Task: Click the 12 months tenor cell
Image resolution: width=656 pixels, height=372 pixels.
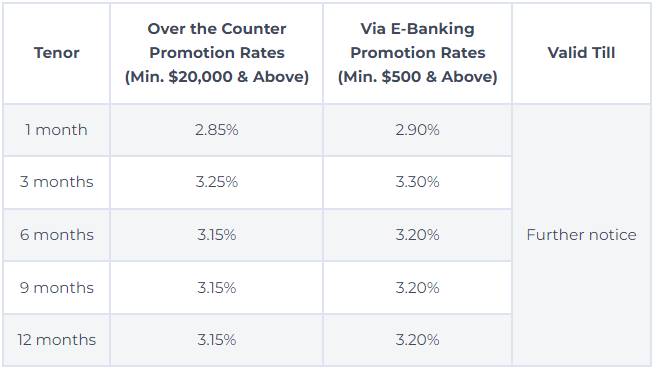Action: 56,340
